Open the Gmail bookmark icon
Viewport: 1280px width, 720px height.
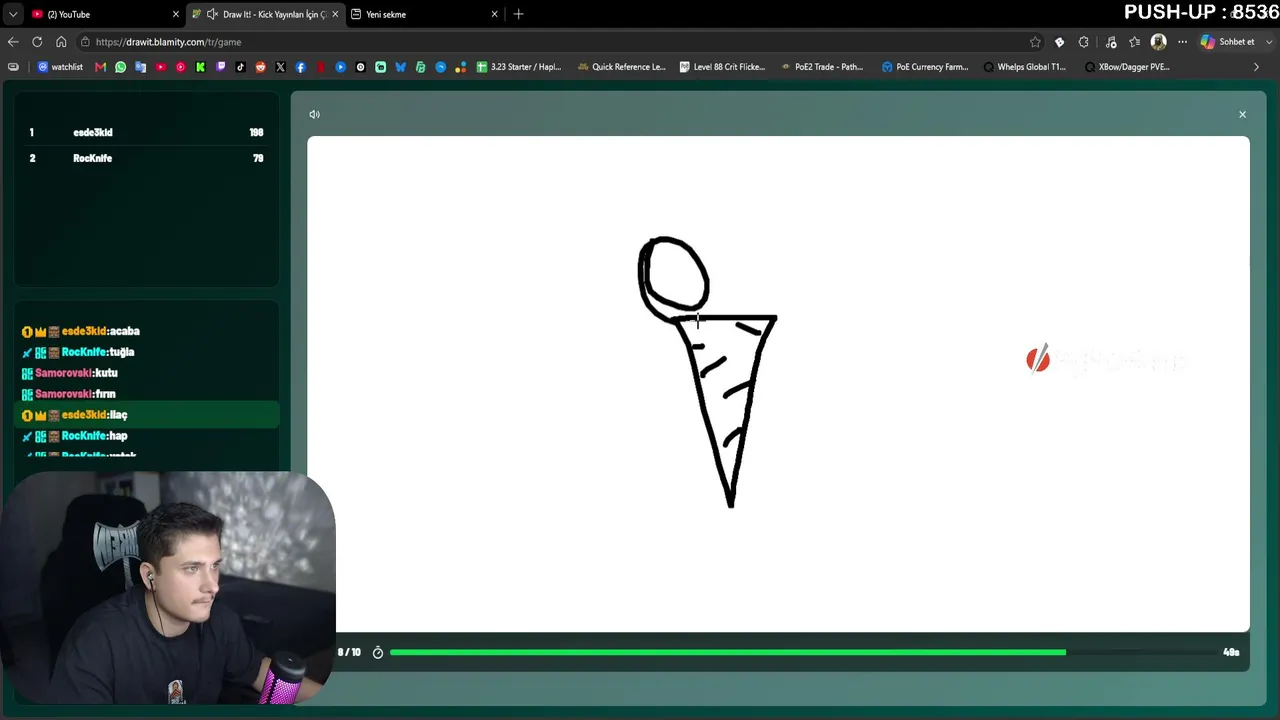coord(100,67)
